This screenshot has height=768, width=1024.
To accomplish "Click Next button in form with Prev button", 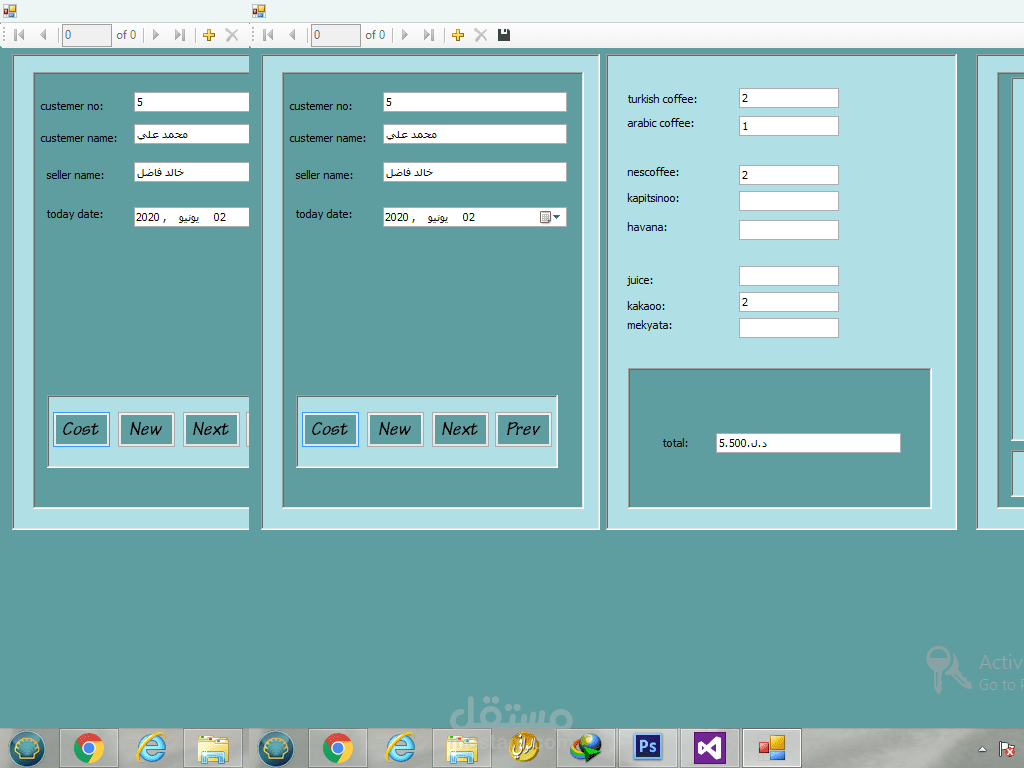I will pos(460,430).
